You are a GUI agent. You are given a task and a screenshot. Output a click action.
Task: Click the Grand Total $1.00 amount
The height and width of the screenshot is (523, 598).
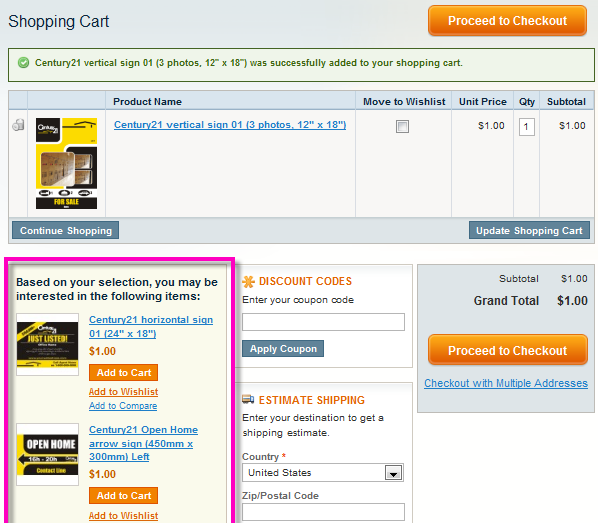(572, 301)
